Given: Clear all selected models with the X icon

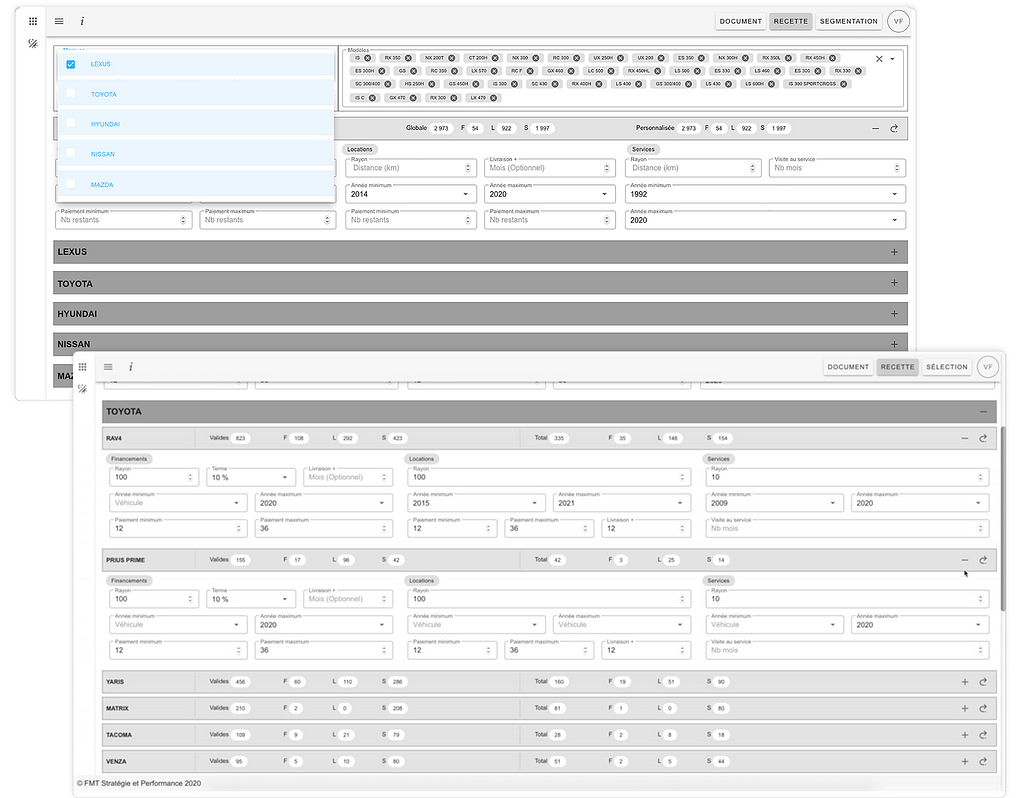Looking at the screenshot, I should [x=879, y=59].
